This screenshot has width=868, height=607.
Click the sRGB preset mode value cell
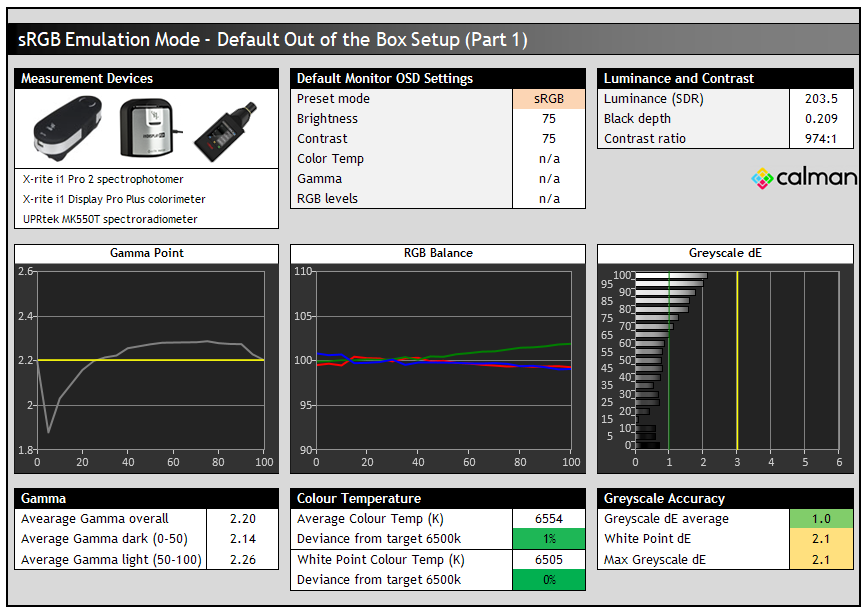[549, 99]
